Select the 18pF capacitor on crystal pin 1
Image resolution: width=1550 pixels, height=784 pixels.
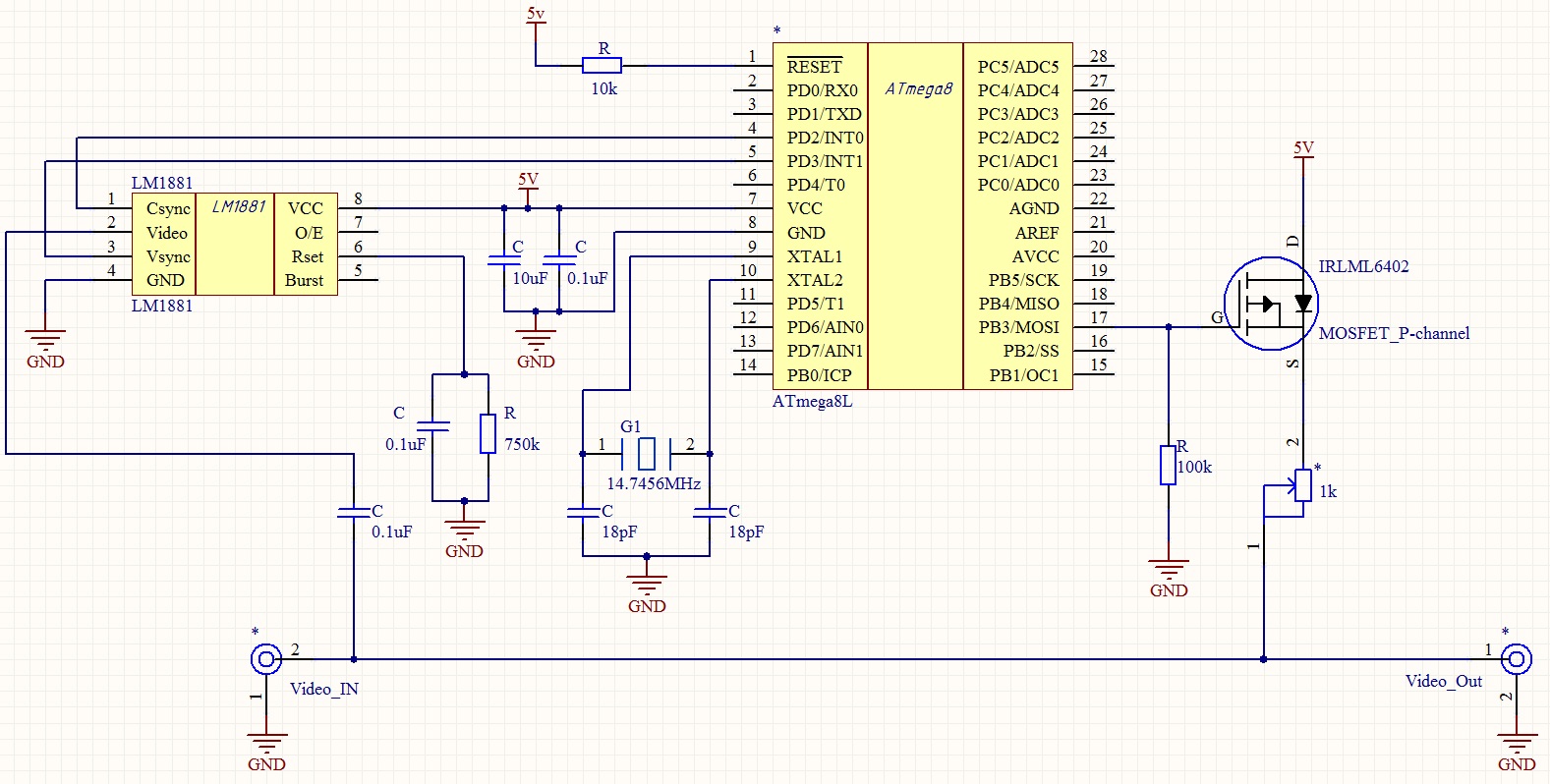[583, 512]
